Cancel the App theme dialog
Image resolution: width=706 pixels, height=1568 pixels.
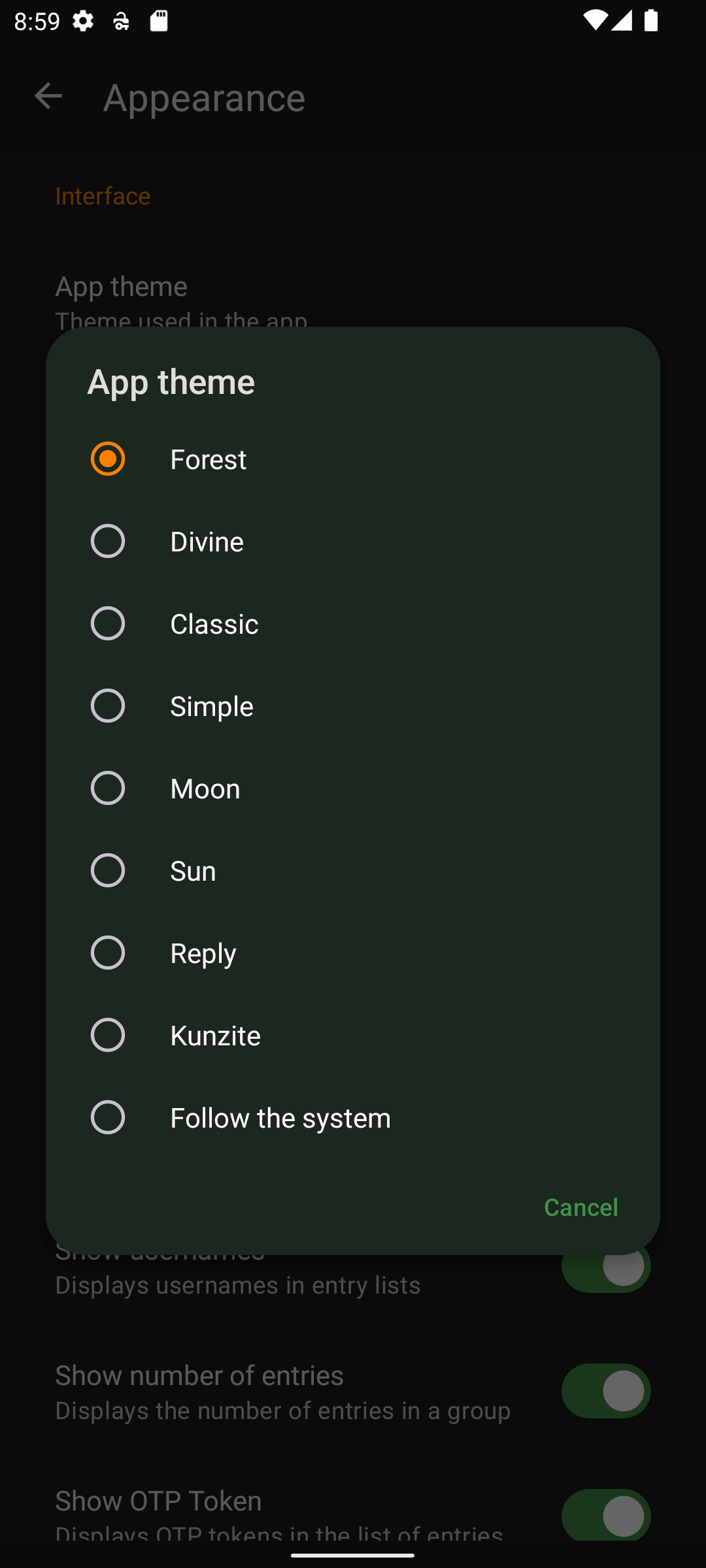click(x=580, y=1207)
